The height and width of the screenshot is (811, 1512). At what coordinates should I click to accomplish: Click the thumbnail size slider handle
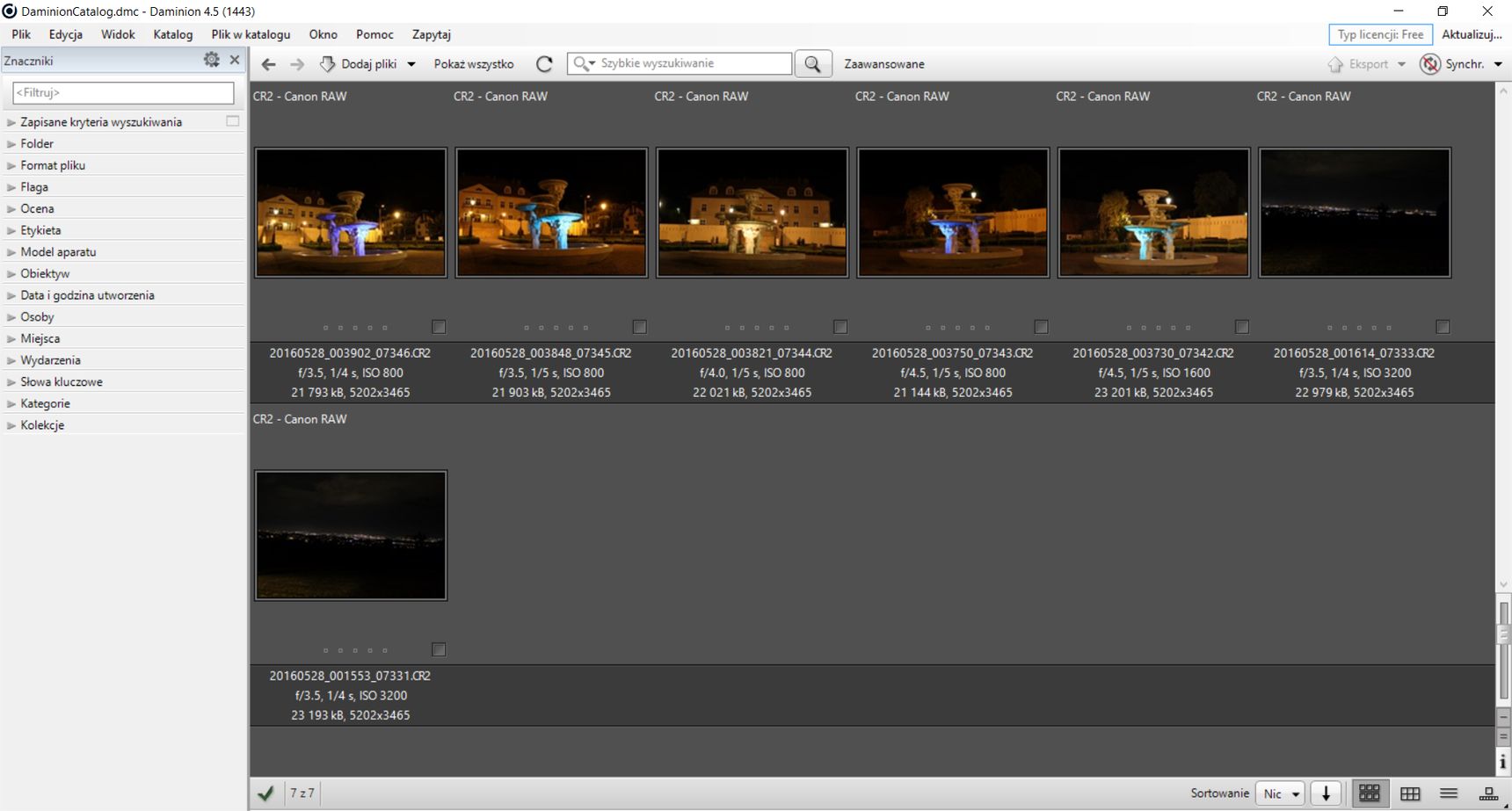1503,634
